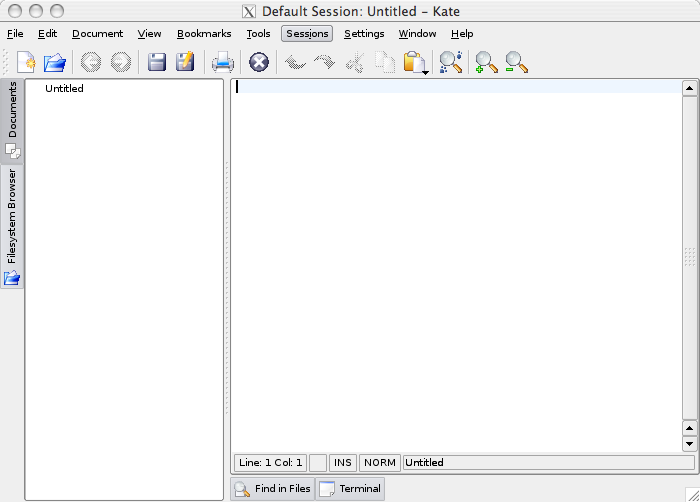Select the Untitled document in the list

point(64,88)
